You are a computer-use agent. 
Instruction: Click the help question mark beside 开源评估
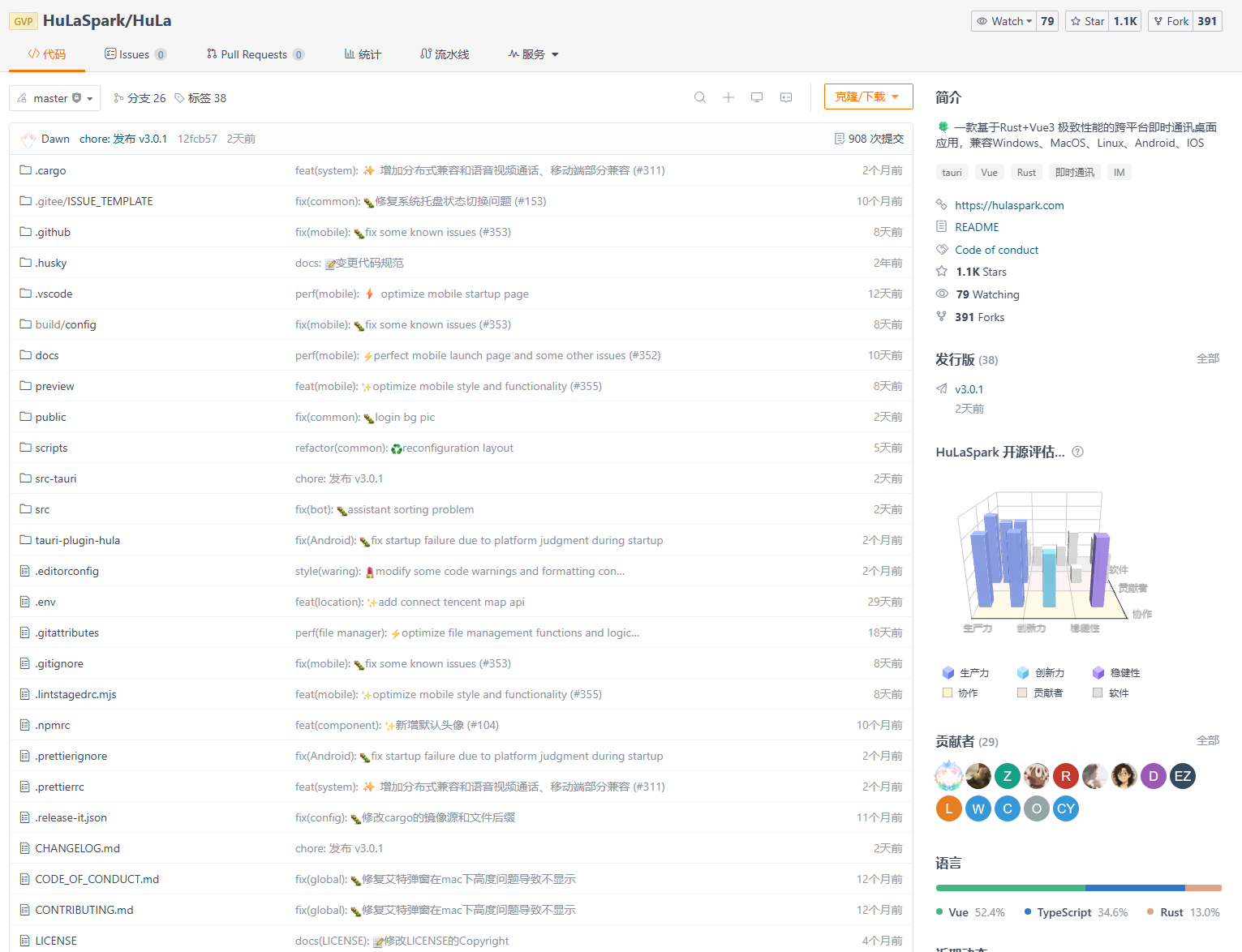coord(1077,452)
